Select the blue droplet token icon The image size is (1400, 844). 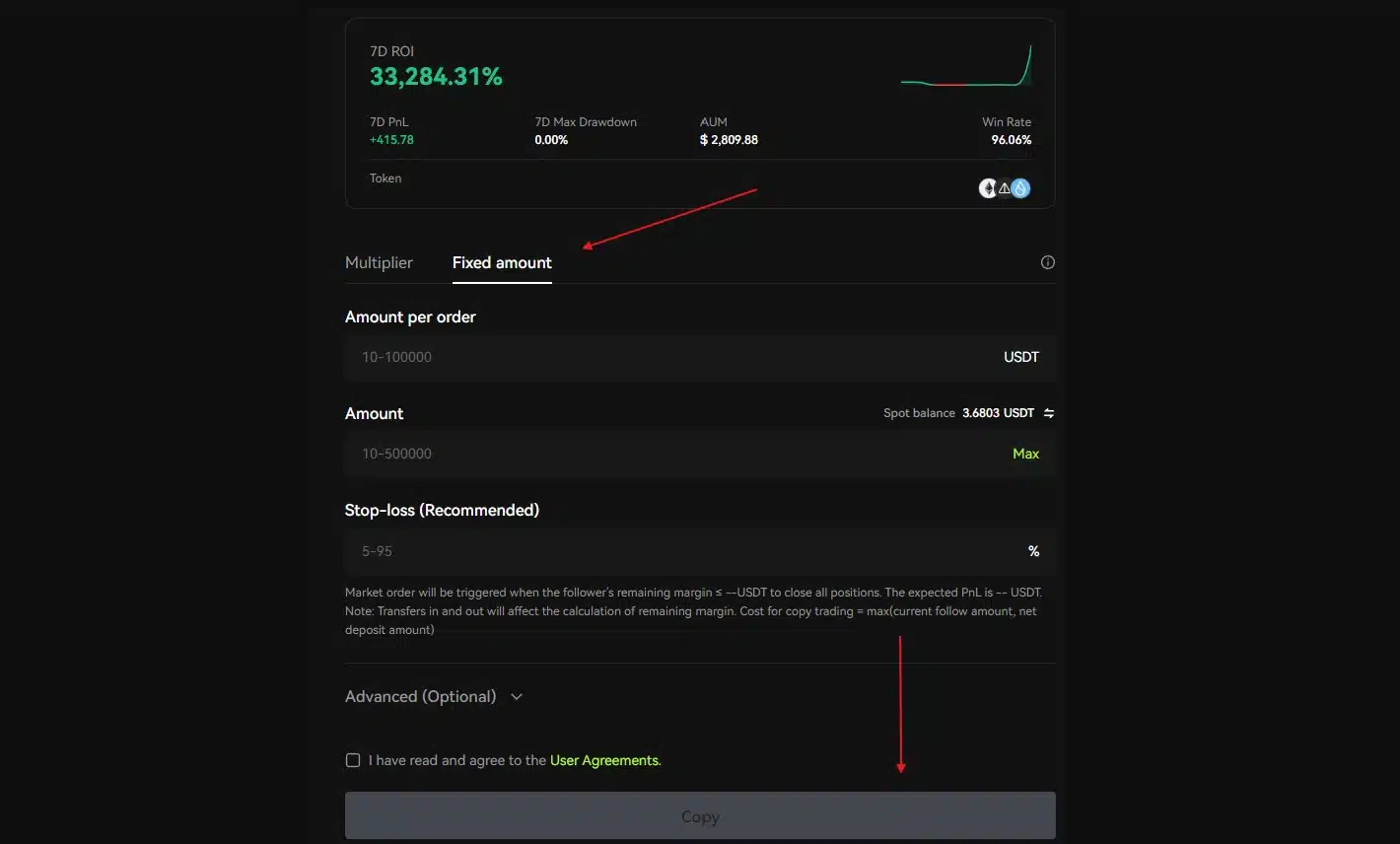1019,187
